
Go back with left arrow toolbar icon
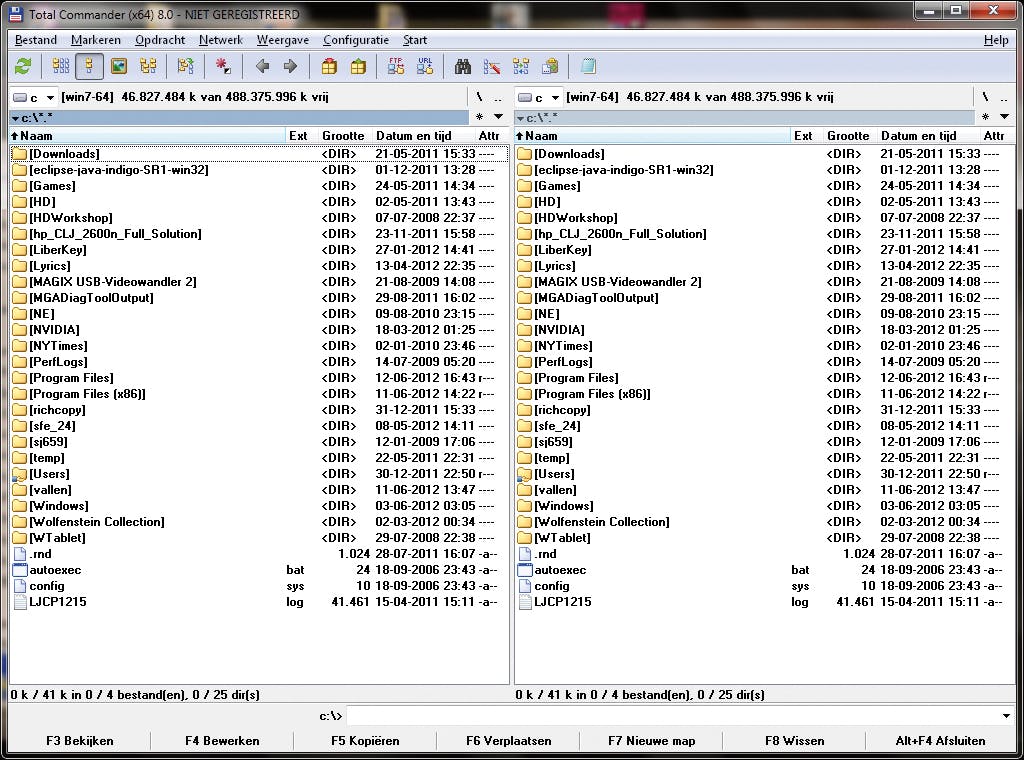point(263,66)
